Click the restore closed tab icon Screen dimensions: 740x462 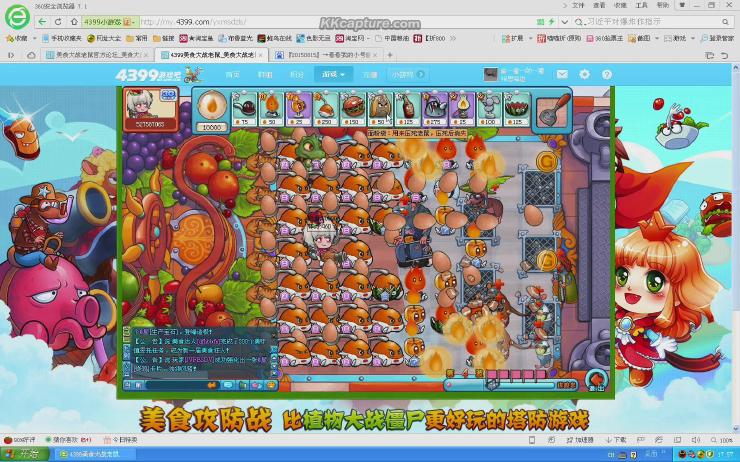(725, 55)
